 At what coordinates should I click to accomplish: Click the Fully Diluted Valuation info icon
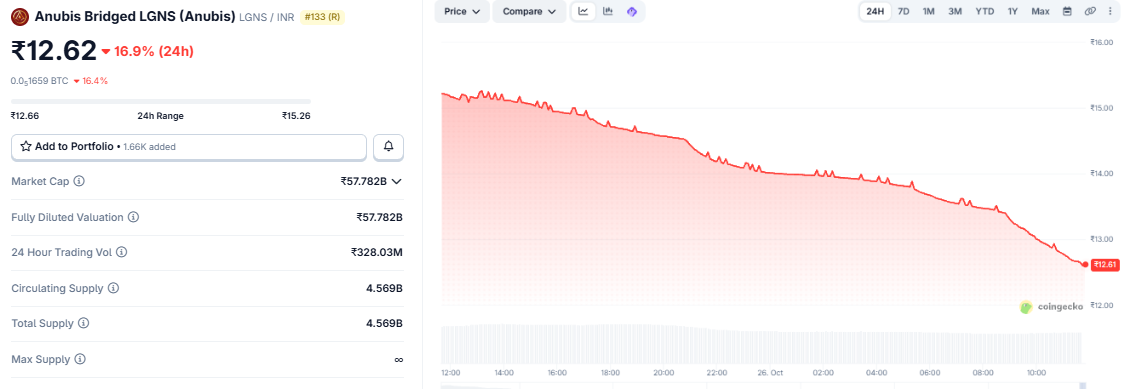[133, 217]
